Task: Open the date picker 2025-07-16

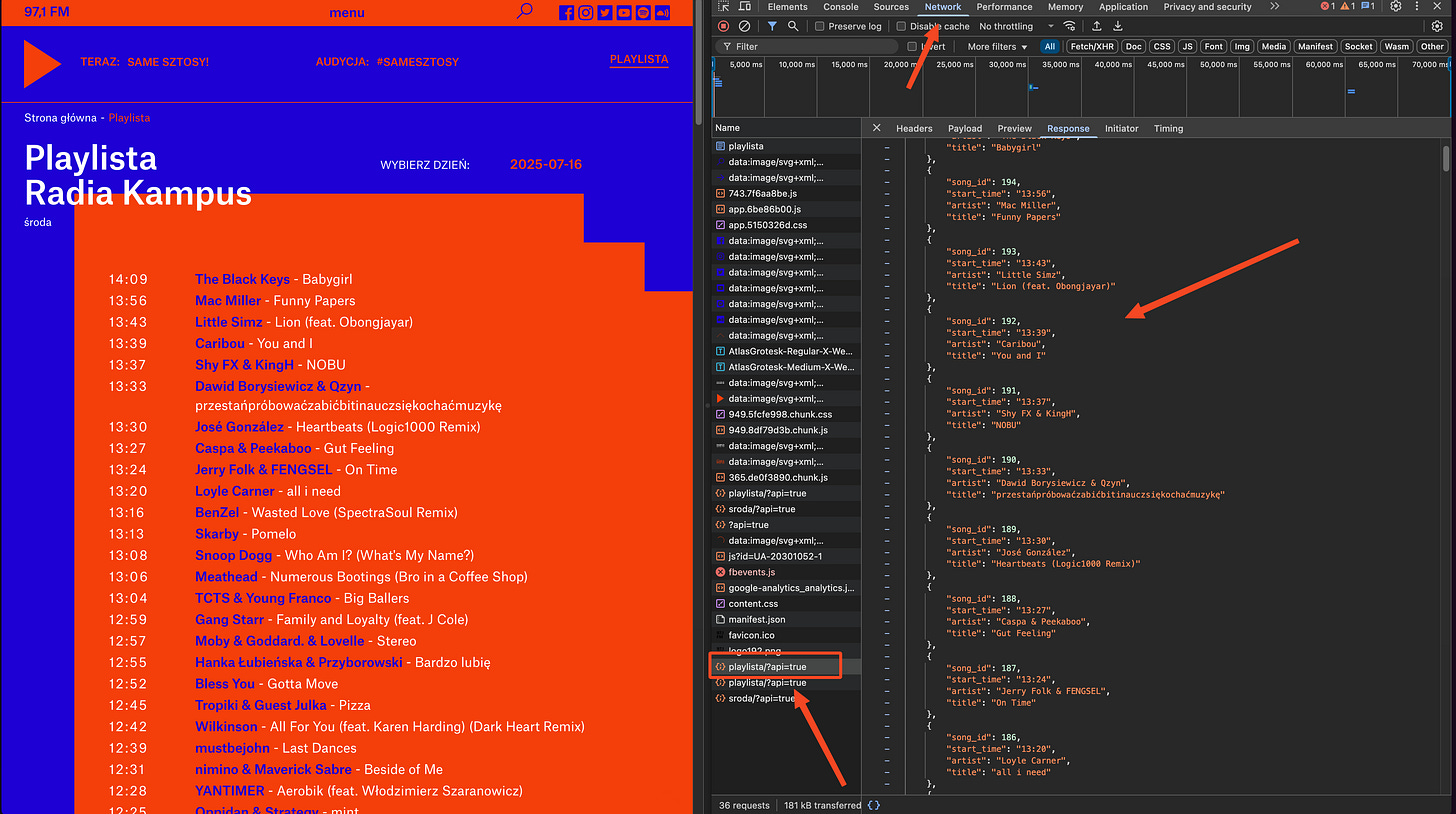Action: [545, 164]
